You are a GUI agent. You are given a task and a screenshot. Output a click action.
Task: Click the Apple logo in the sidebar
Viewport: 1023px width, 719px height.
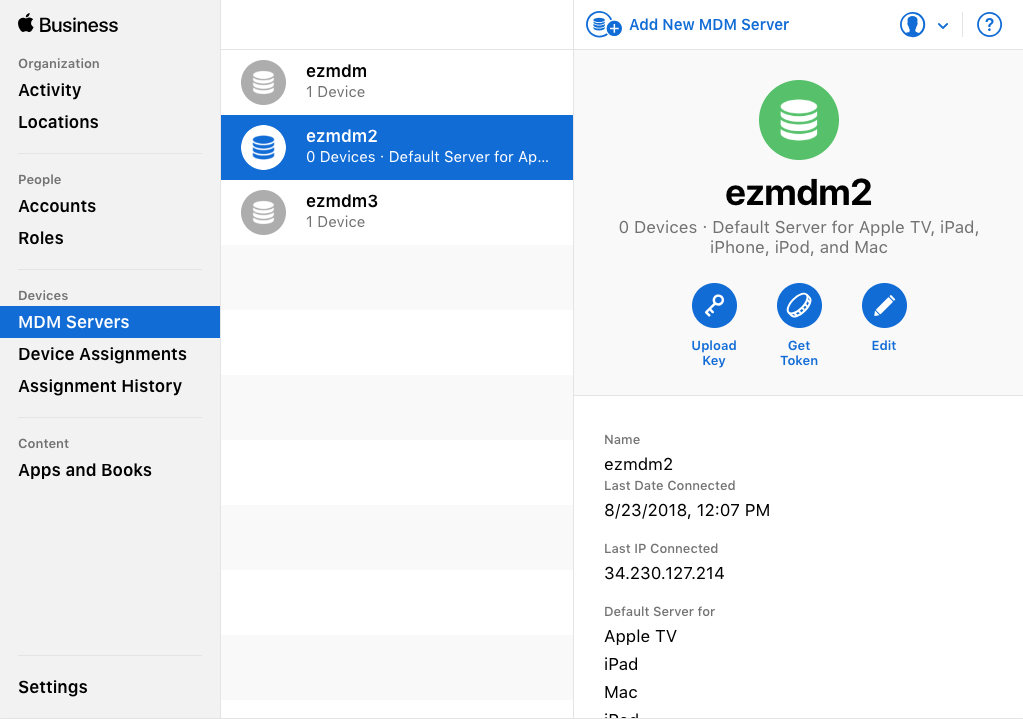click(25, 24)
